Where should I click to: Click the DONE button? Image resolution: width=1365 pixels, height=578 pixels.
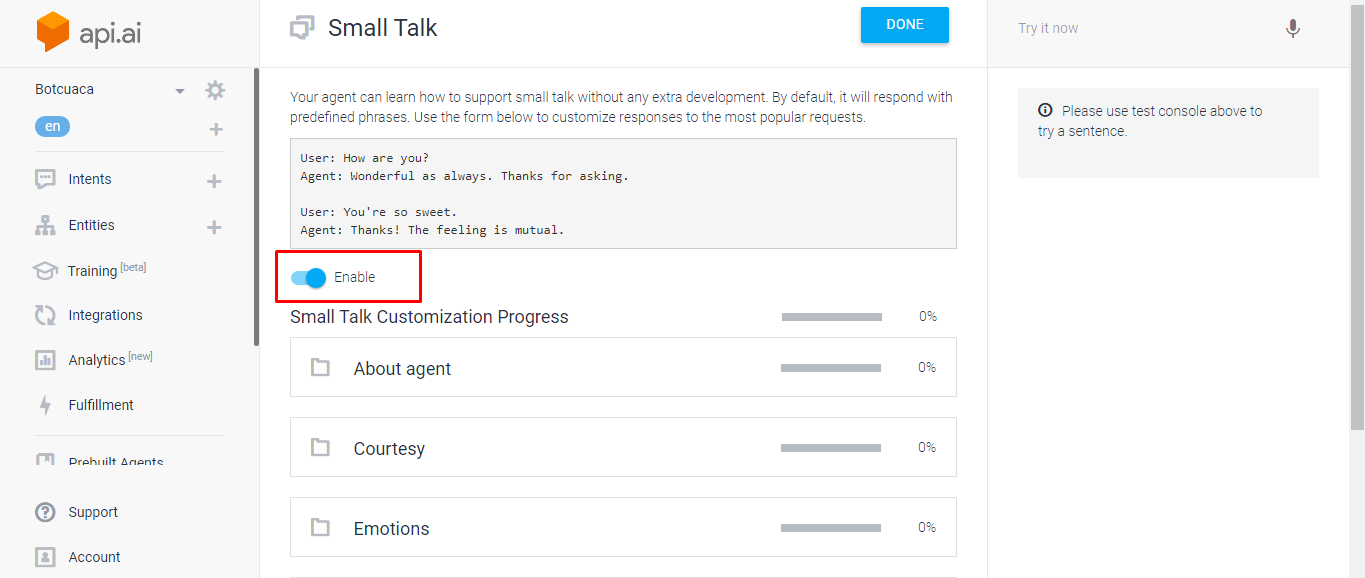point(905,25)
